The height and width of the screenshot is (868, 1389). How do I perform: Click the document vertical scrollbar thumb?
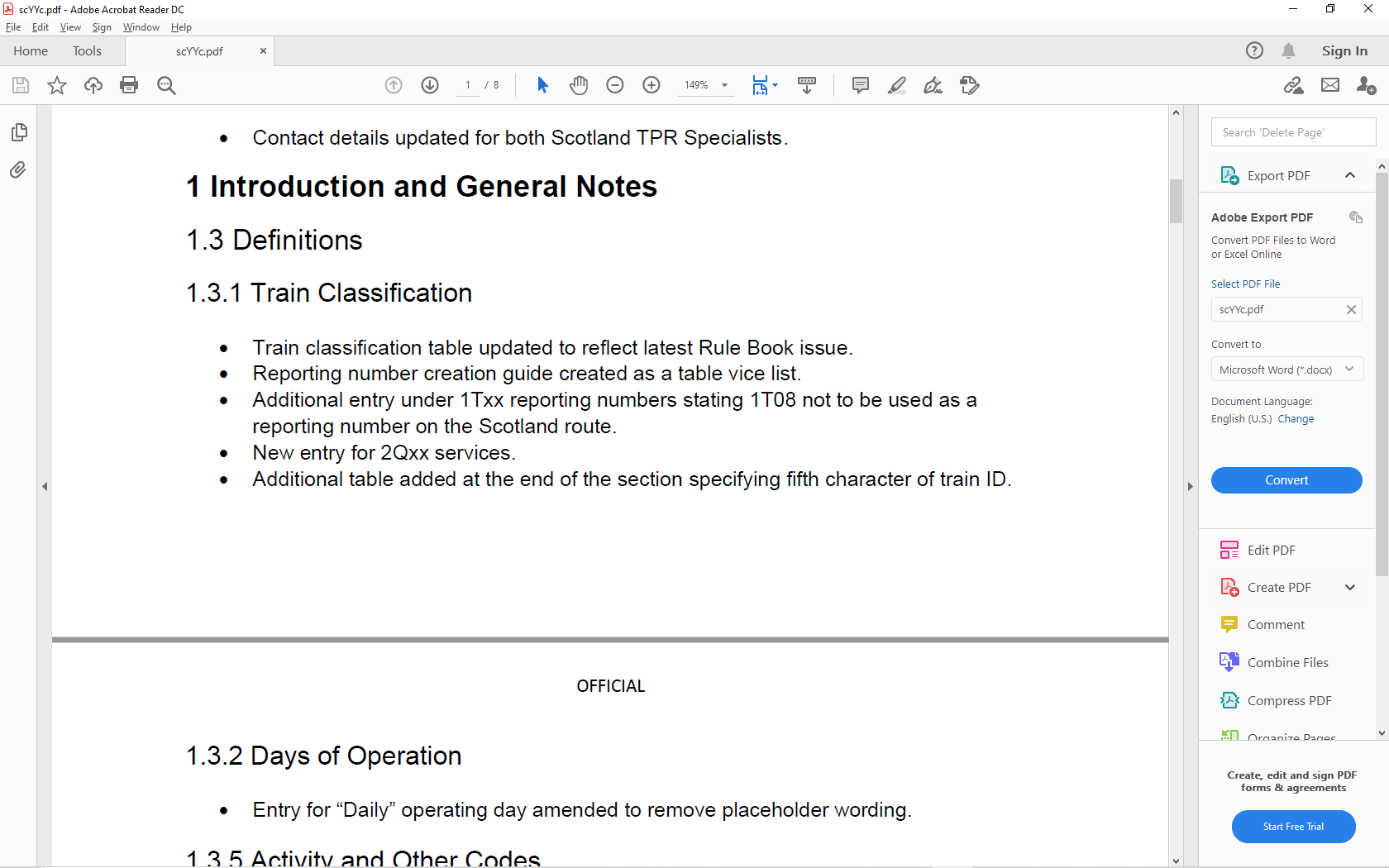coord(1176,201)
